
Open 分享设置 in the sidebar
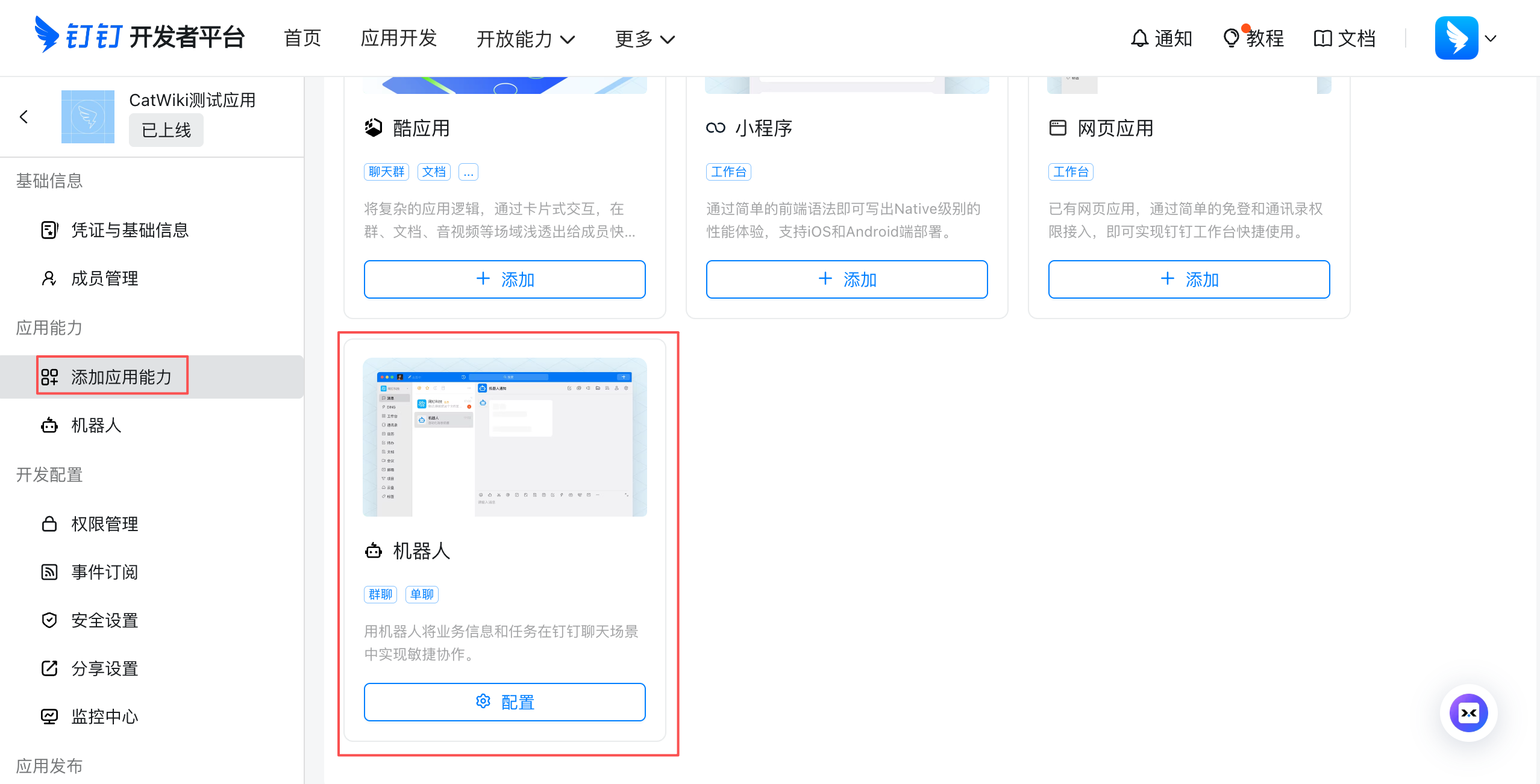tap(104, 668)
